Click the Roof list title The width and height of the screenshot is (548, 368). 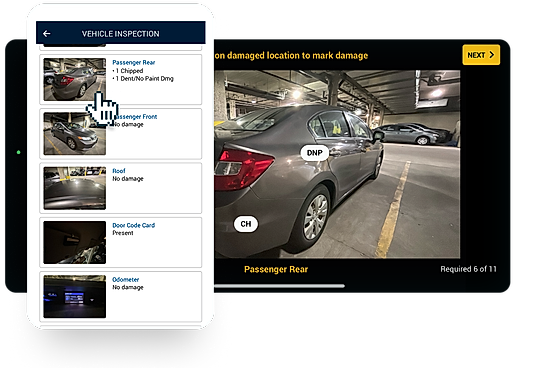[119, 171]
